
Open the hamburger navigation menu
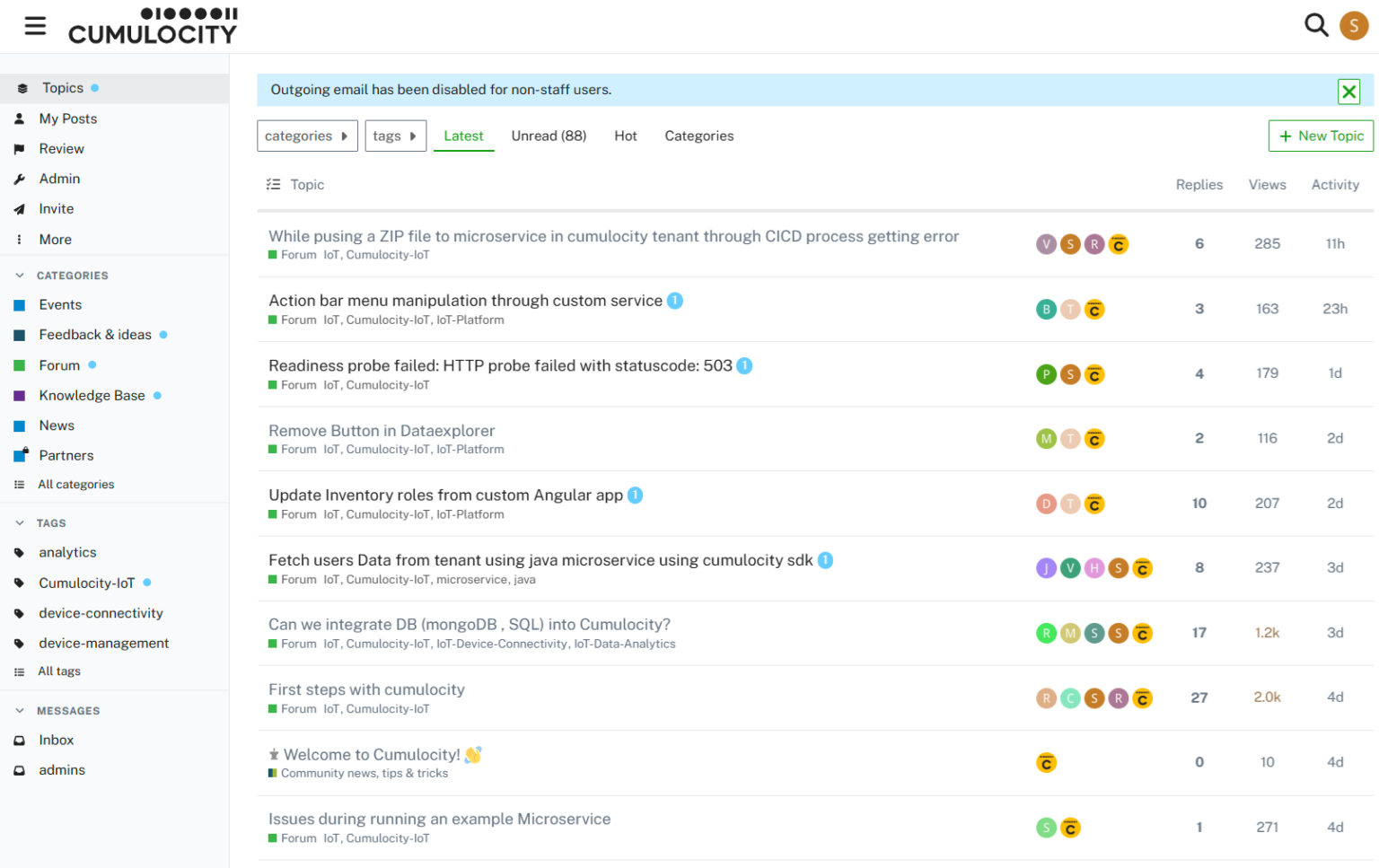click(35, 25)
